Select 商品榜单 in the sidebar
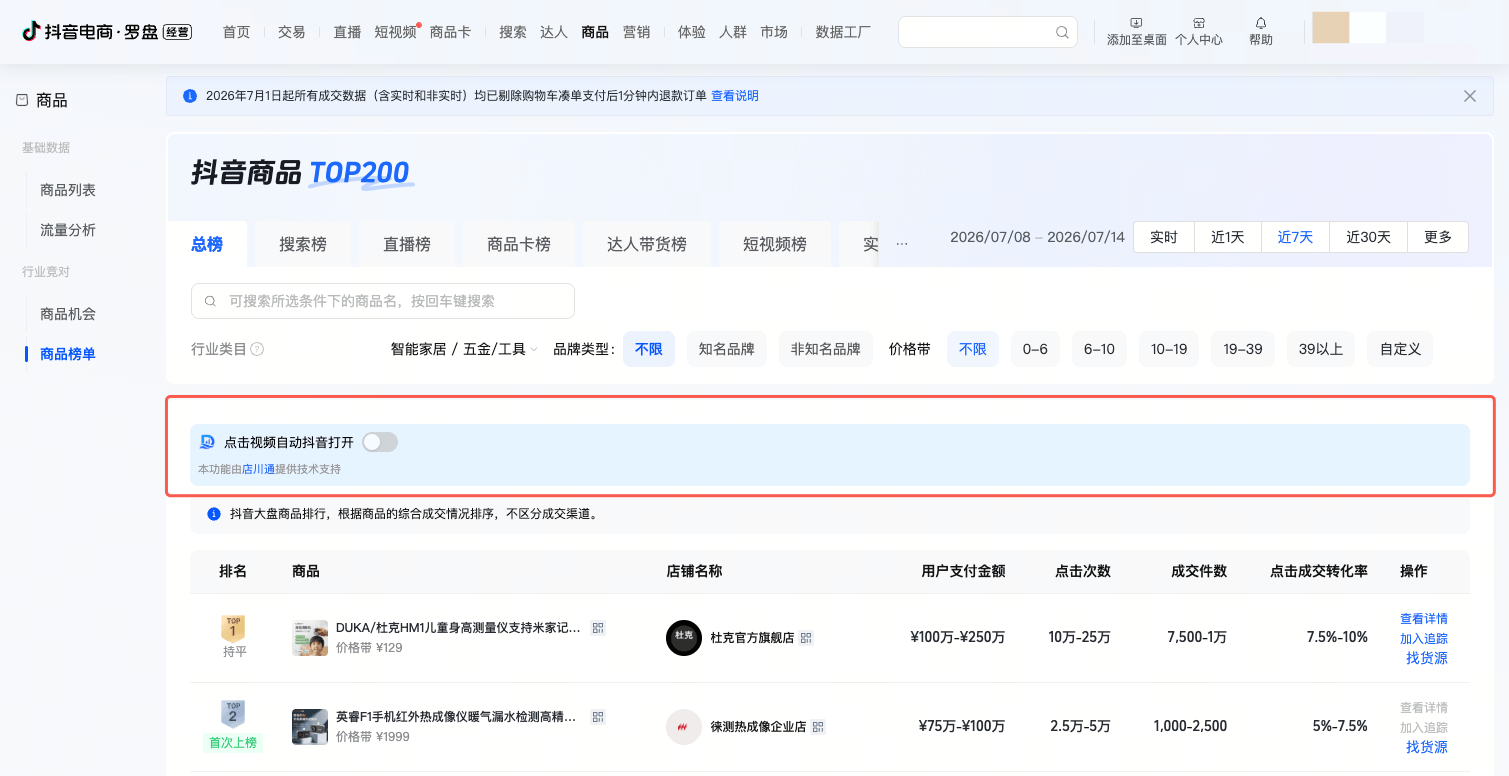 68,354
